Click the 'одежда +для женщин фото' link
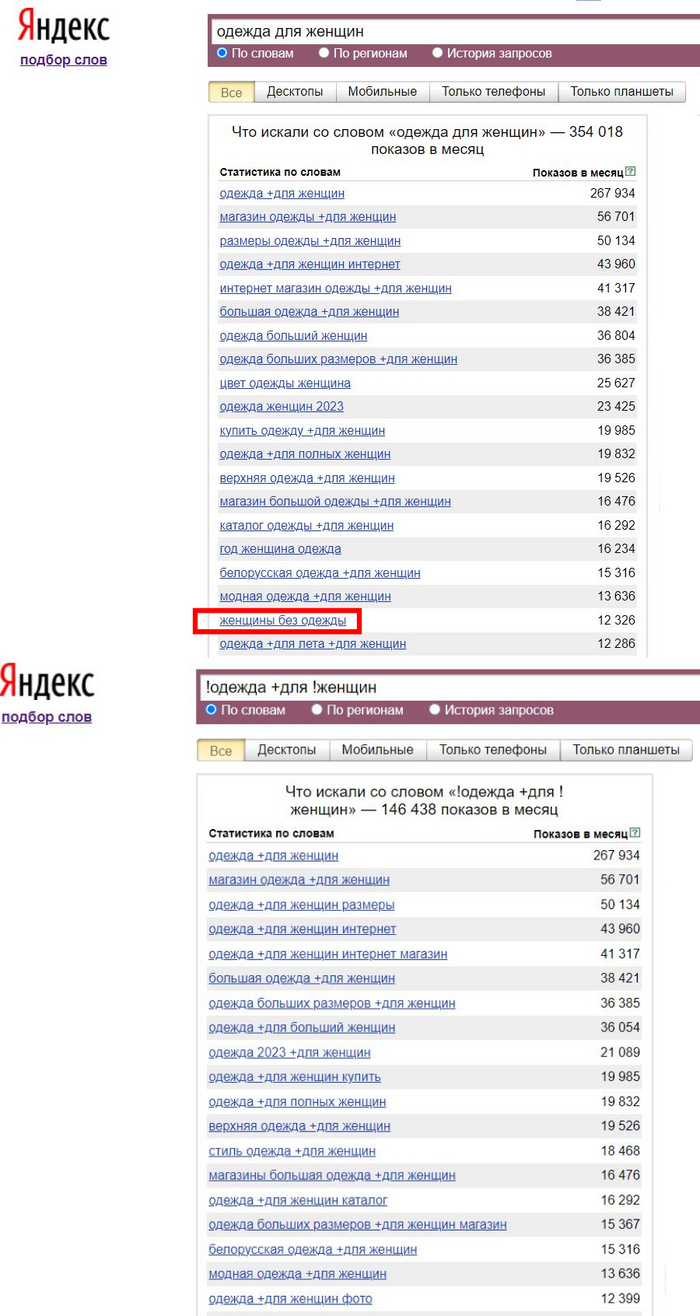Viewport: 700px width, 1316px height. tap(290, 1299)
